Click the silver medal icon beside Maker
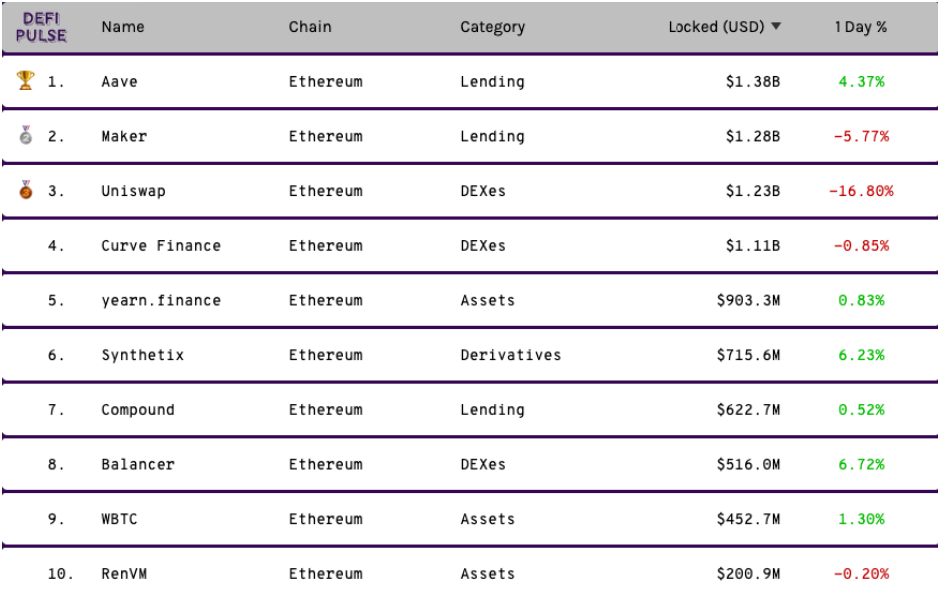The height and width of the screenshot is (600, 941). pos(25,135)
